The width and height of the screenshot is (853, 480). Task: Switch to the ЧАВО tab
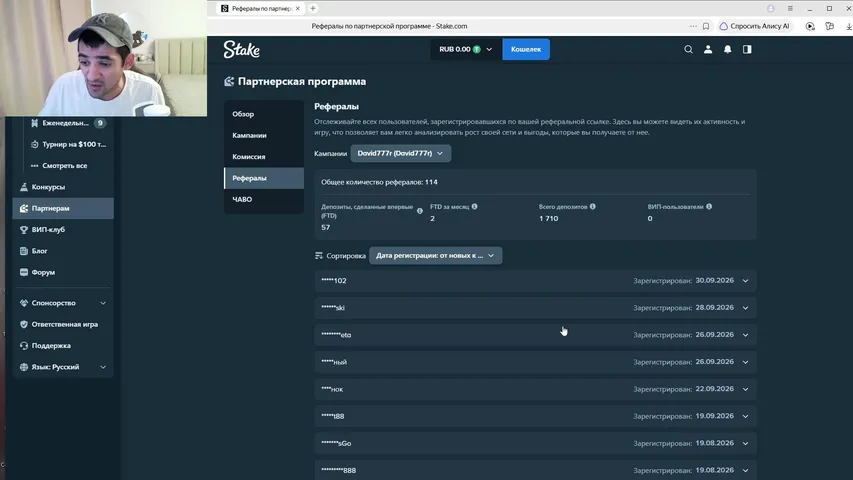(264, 200)
